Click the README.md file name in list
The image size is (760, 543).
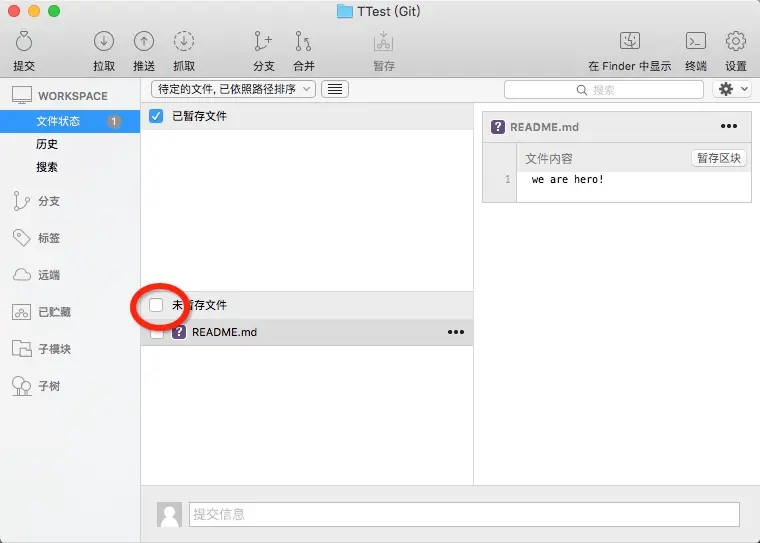pos(224,332)
